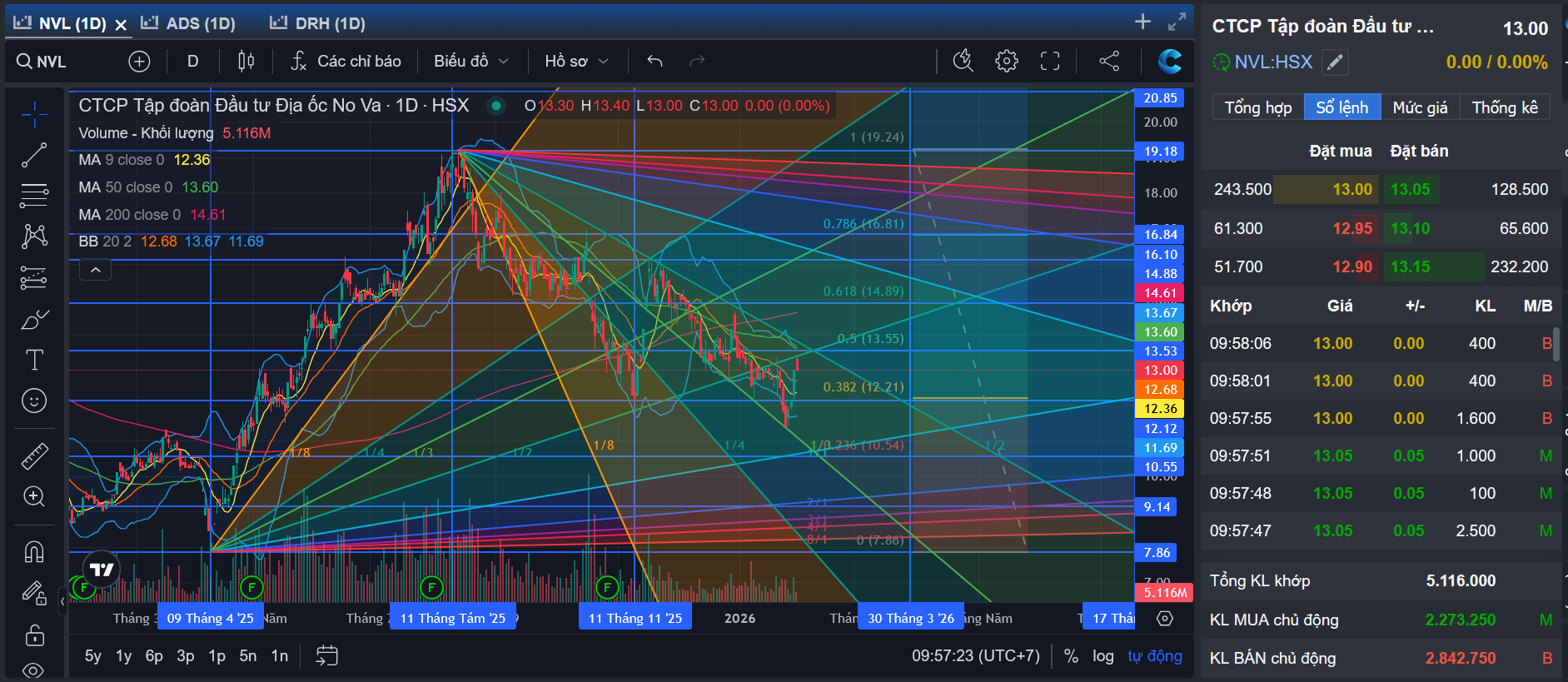Open timezone menu at 09:57:23 (UTC+7)
The width and height of the screenshot is (1568, 682).
(975, 656)
